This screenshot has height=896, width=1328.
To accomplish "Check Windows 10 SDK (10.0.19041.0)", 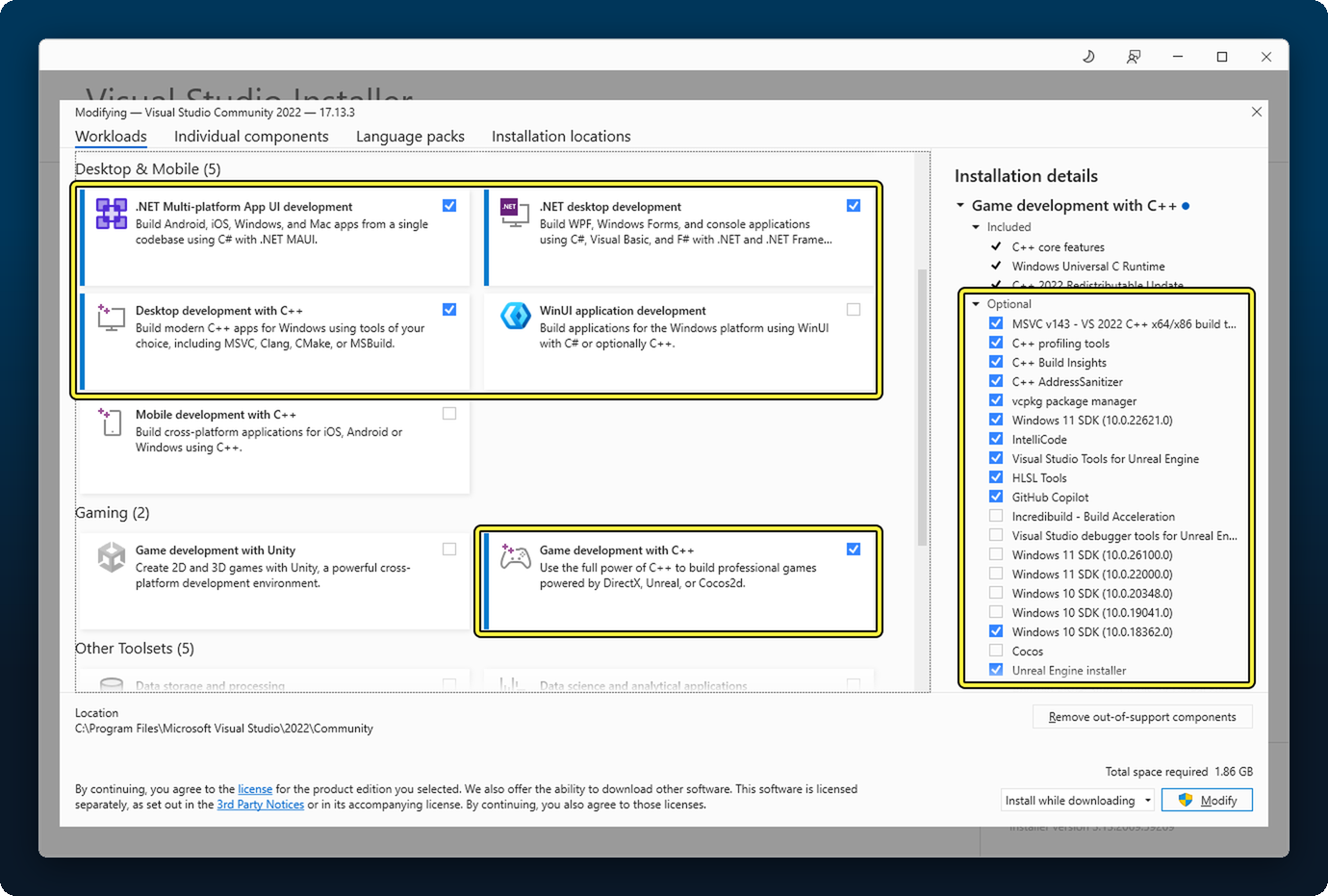I will (996, 612).
